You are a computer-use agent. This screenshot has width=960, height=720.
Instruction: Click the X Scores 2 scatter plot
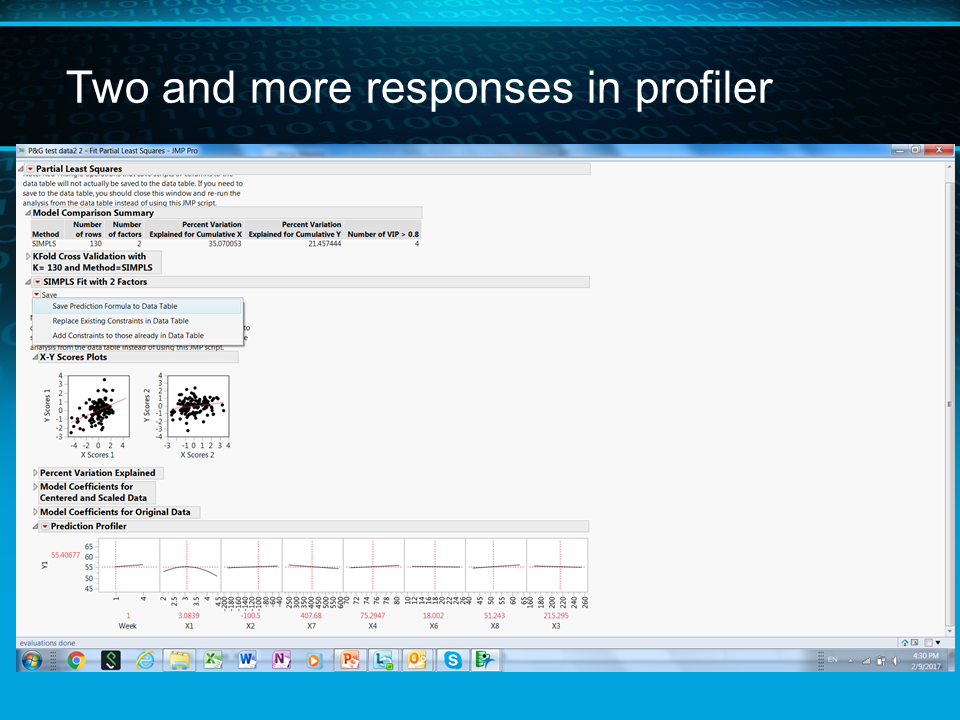click(x=198, y=406)
